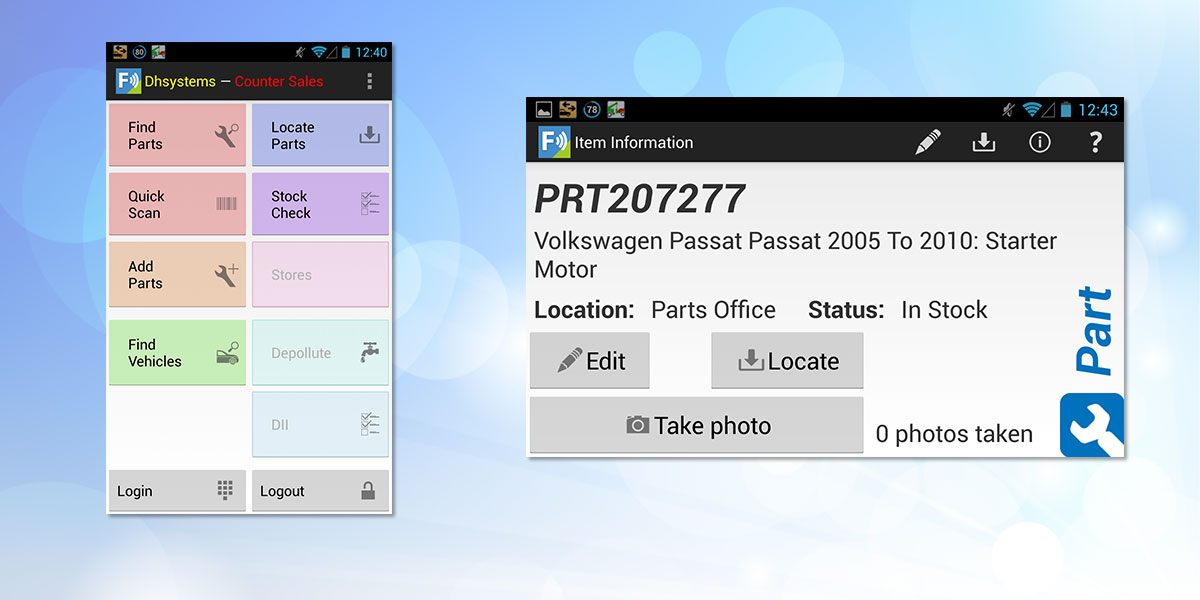Click the Dhsystems — Counter Sales title

coord(234,81)
